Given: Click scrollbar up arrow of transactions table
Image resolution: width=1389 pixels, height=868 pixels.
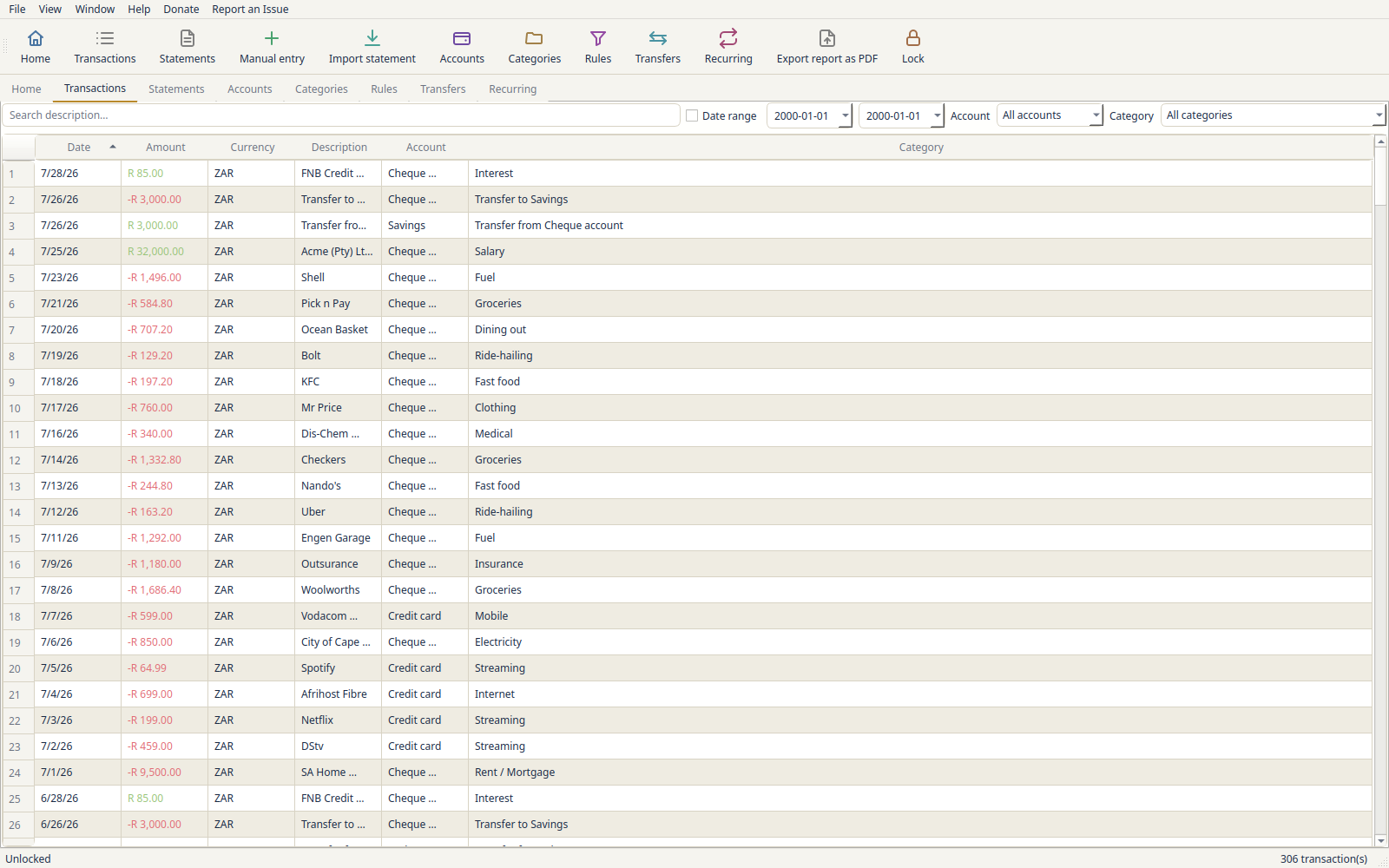Looking at the screenshot, I should coord(1380,141).
